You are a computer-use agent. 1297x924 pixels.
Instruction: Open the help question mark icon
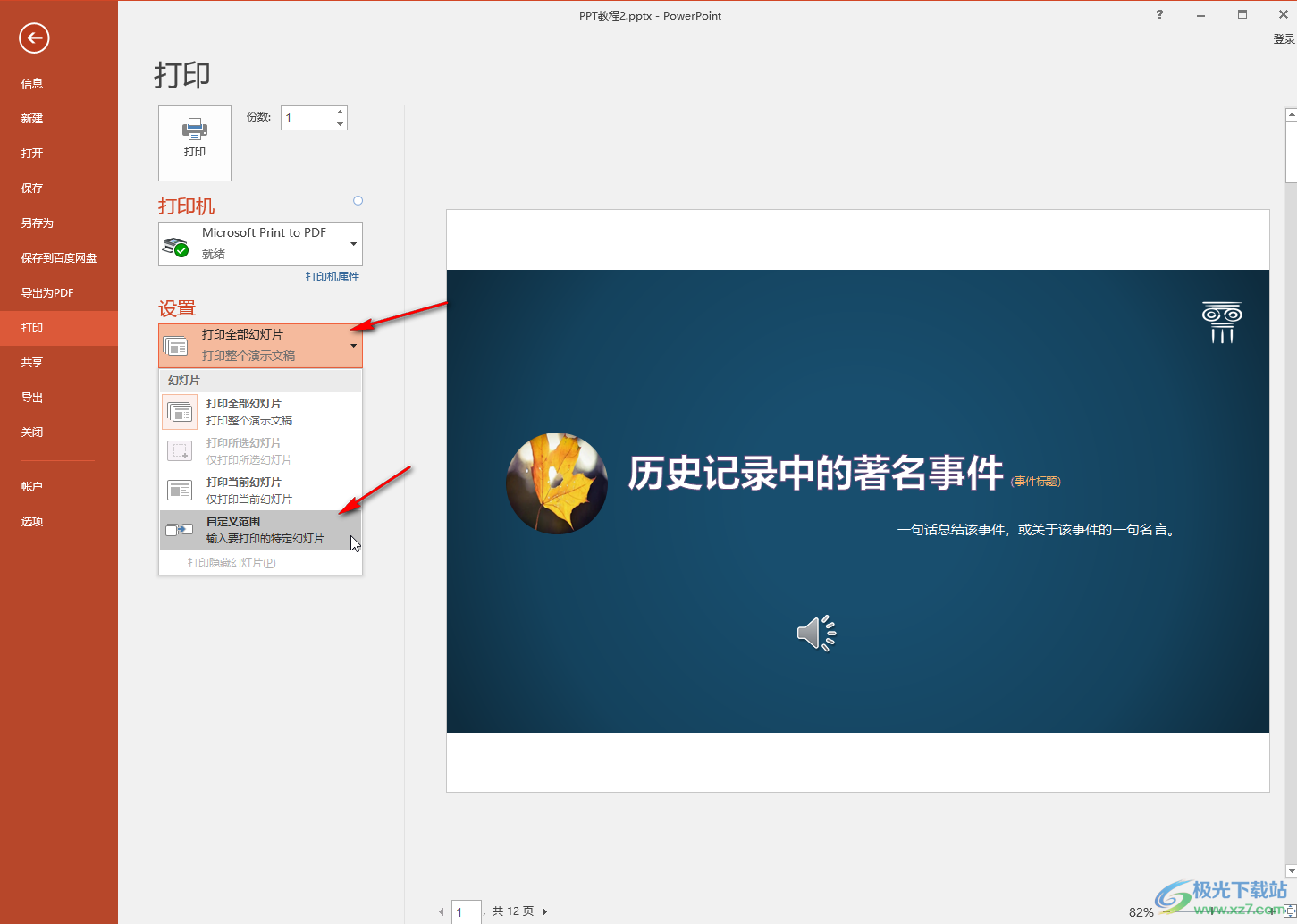point(1159,14)
